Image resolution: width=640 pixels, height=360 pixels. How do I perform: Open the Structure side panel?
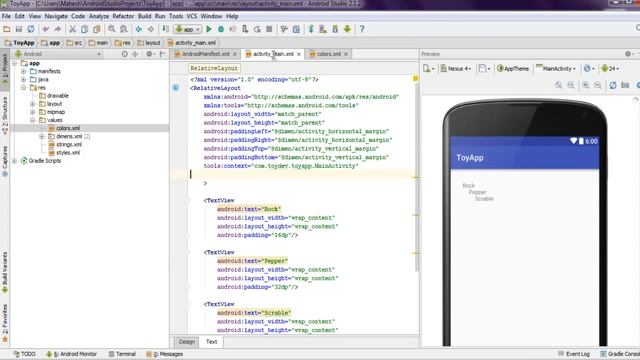(5, 116)
